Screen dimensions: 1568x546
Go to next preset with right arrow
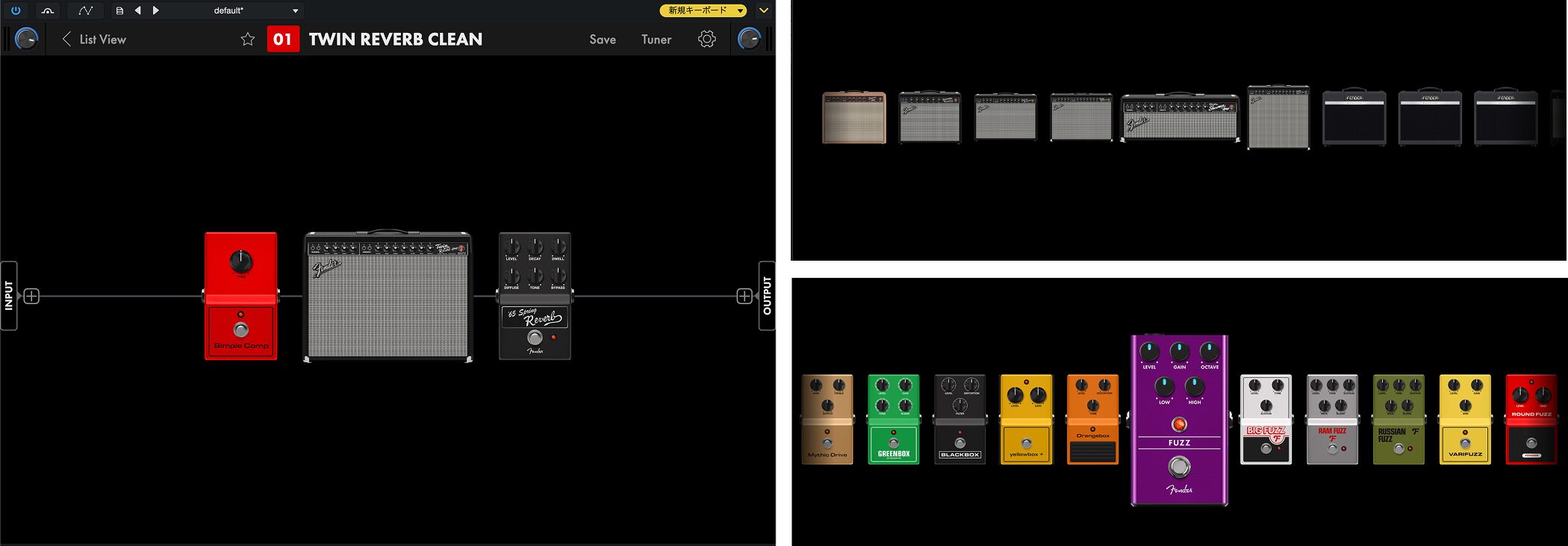pos(155,10)
